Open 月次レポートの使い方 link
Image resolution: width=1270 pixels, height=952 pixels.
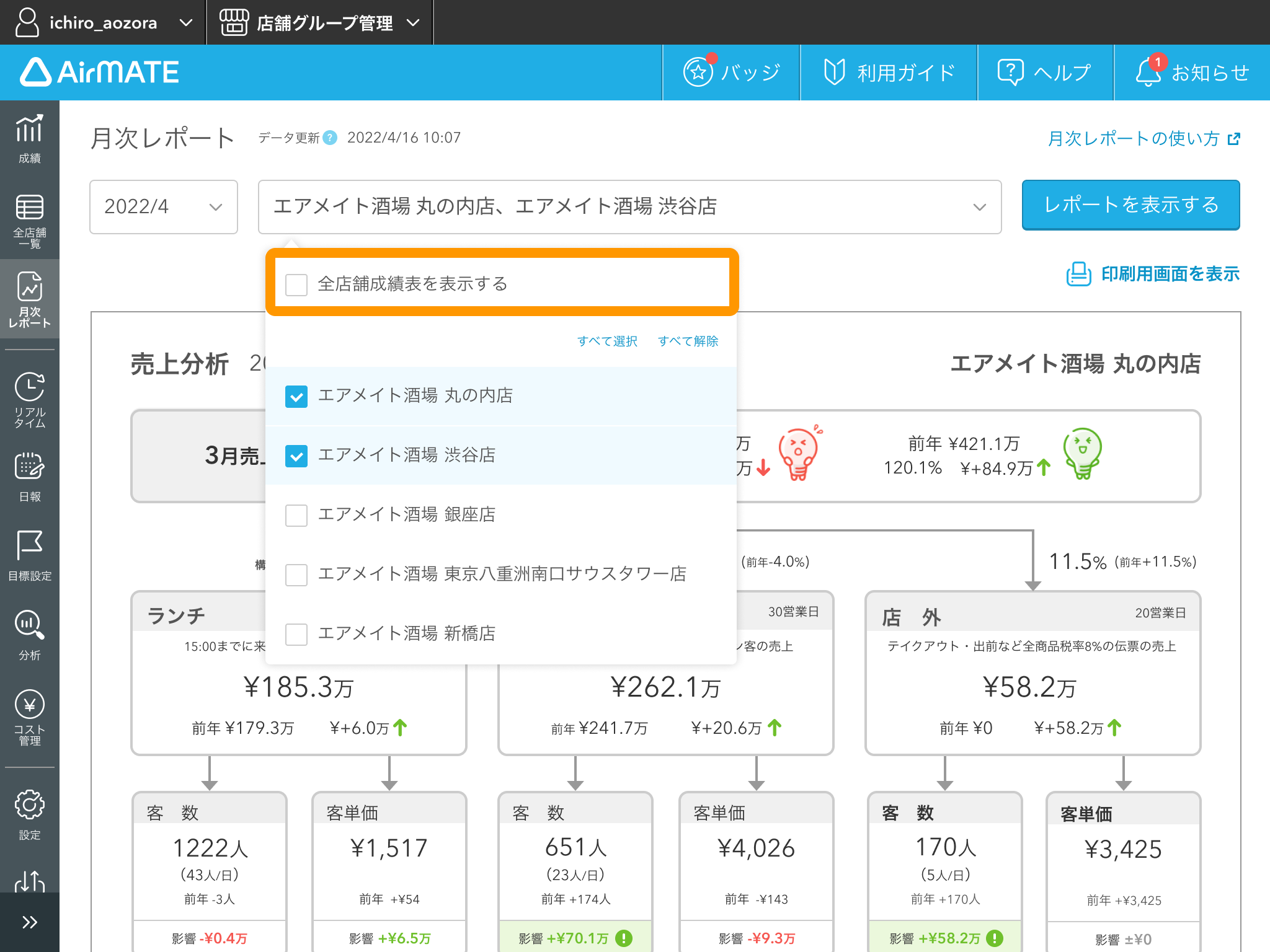[1134, 139]
